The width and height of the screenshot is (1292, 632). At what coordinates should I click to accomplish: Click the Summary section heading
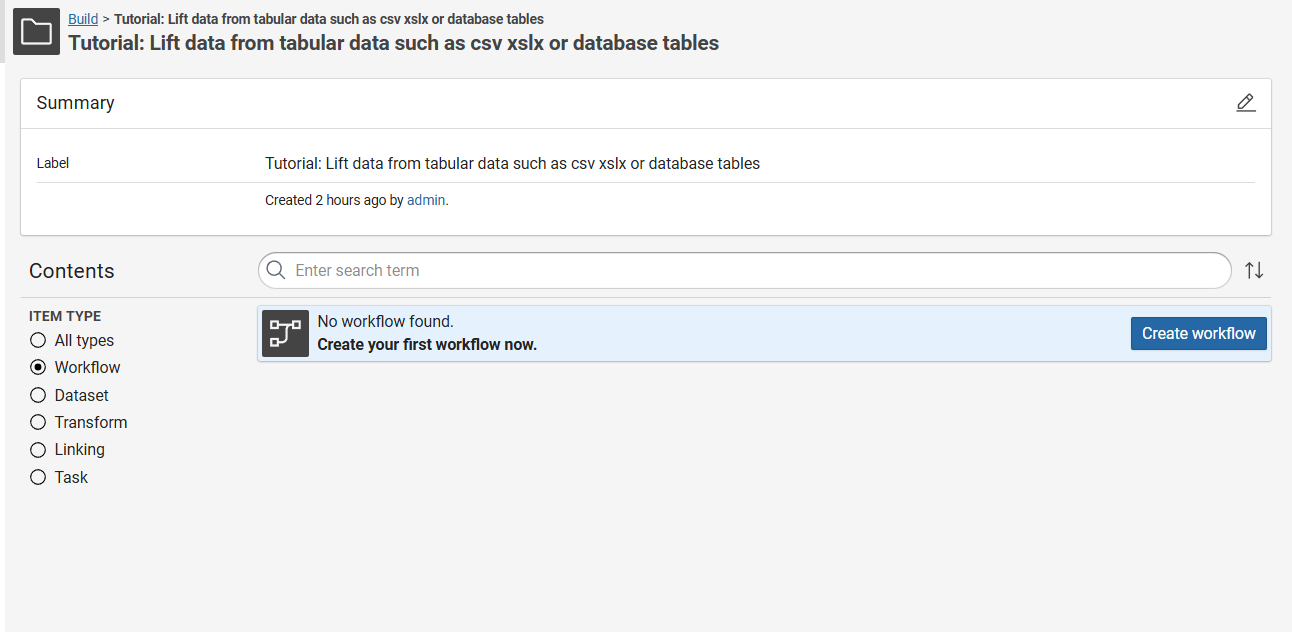(75, 103)
